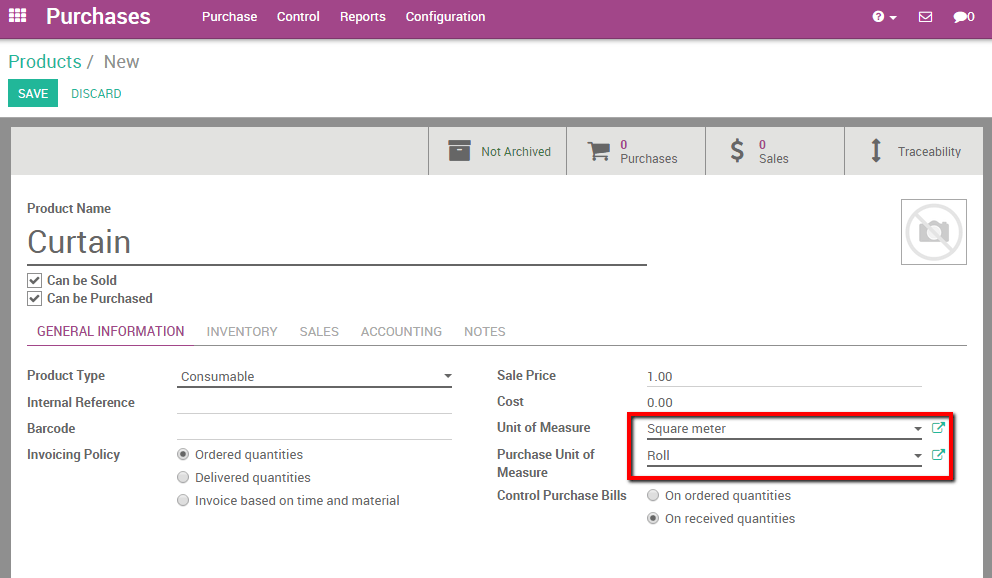Navigate back via the Products breadcrumb link
Viewport: 992px width, 578px height.
(44, 61)
